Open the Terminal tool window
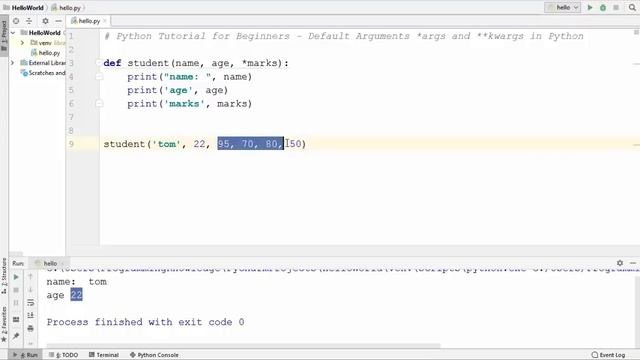 tap(104, 355)
